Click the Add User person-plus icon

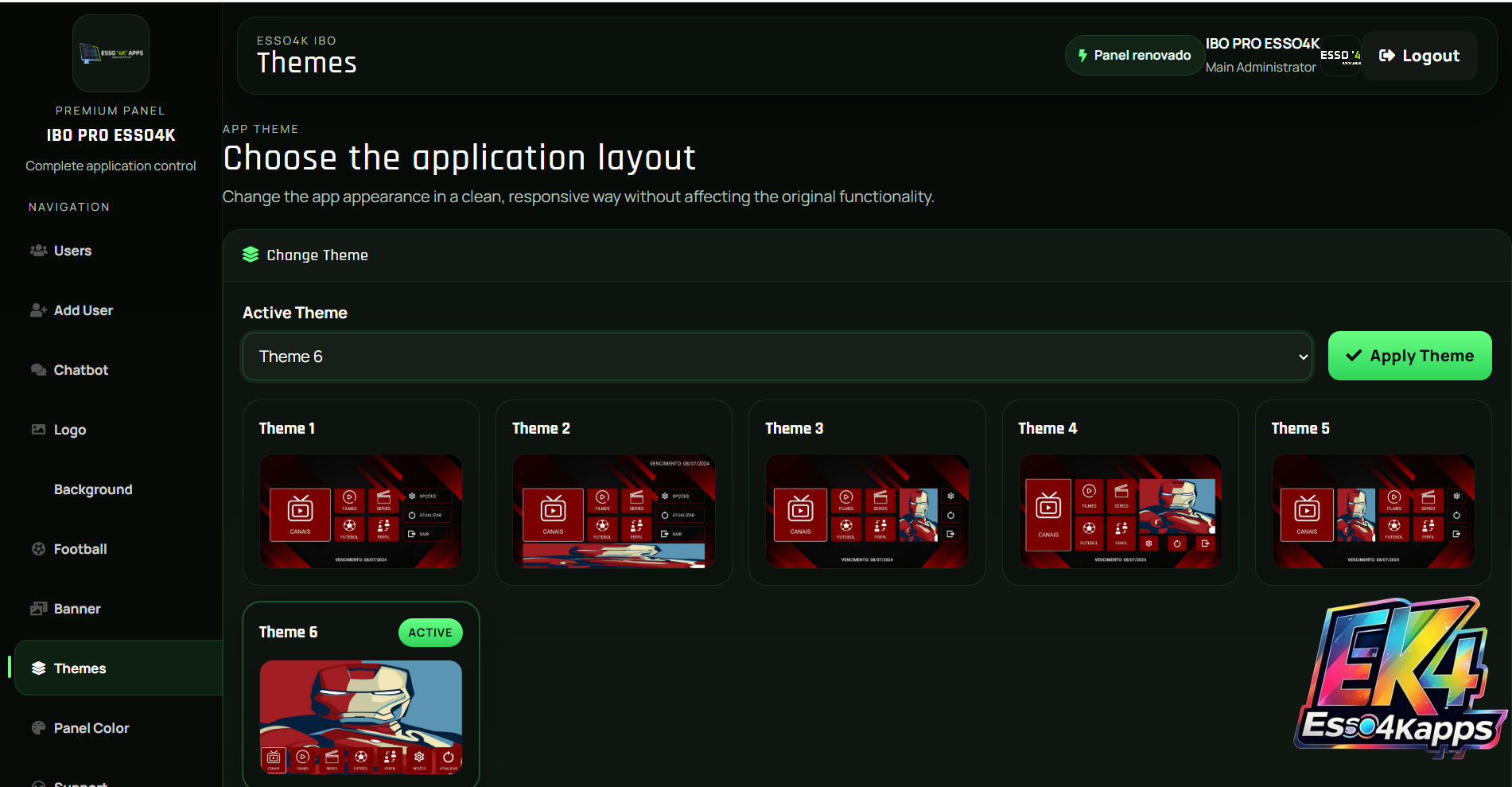pyautogui.click(x=38, y=310)
